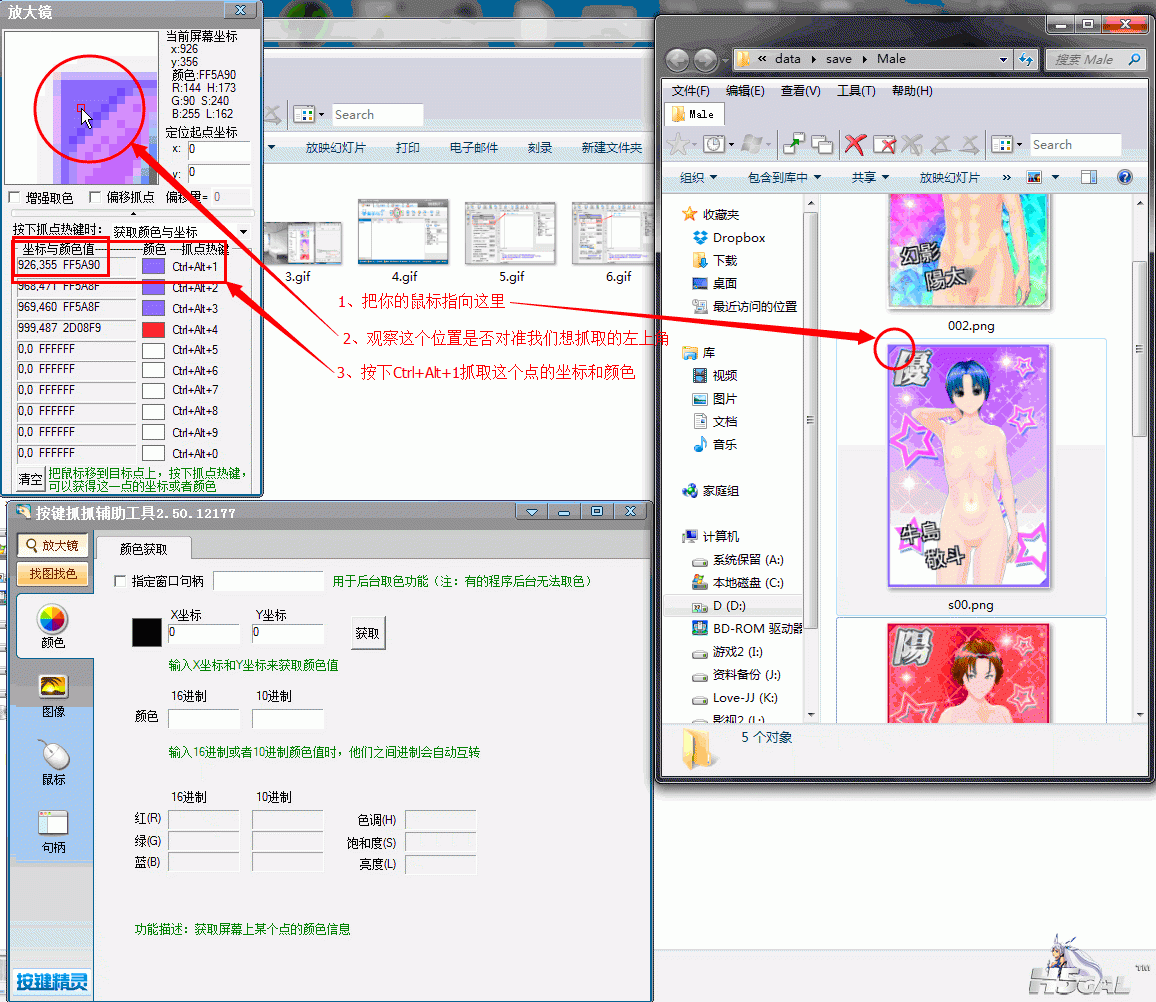
Task: Click the red X close-tab icon
Action: tap(854, 144)
